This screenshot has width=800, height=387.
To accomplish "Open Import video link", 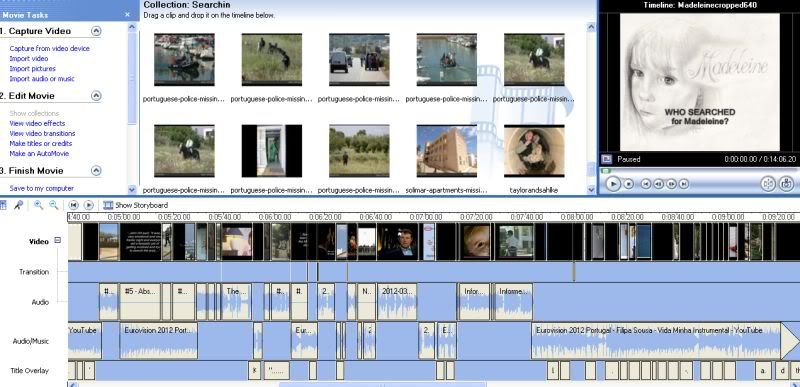I will (x=29, y=59).
